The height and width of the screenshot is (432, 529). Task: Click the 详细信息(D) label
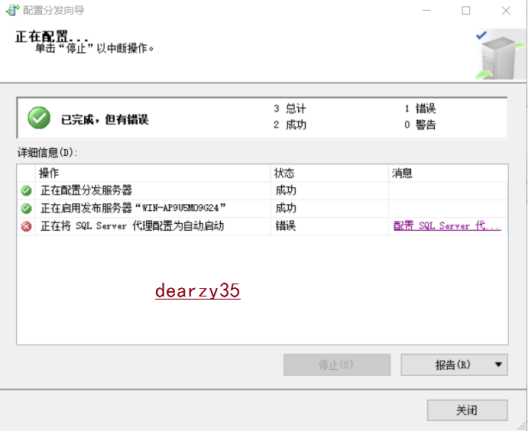[48, 153]
